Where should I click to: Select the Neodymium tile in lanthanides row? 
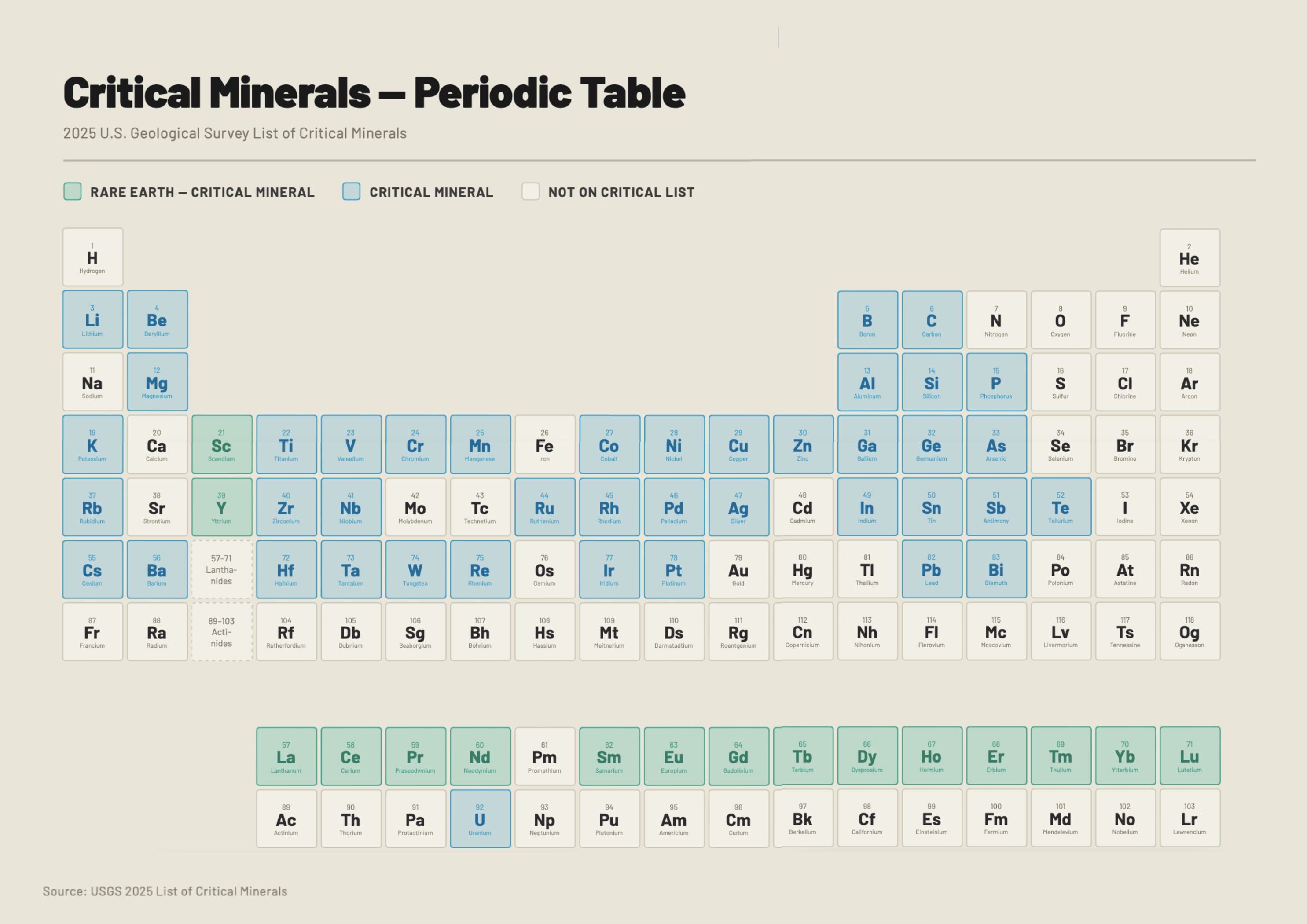pos(481,757)
